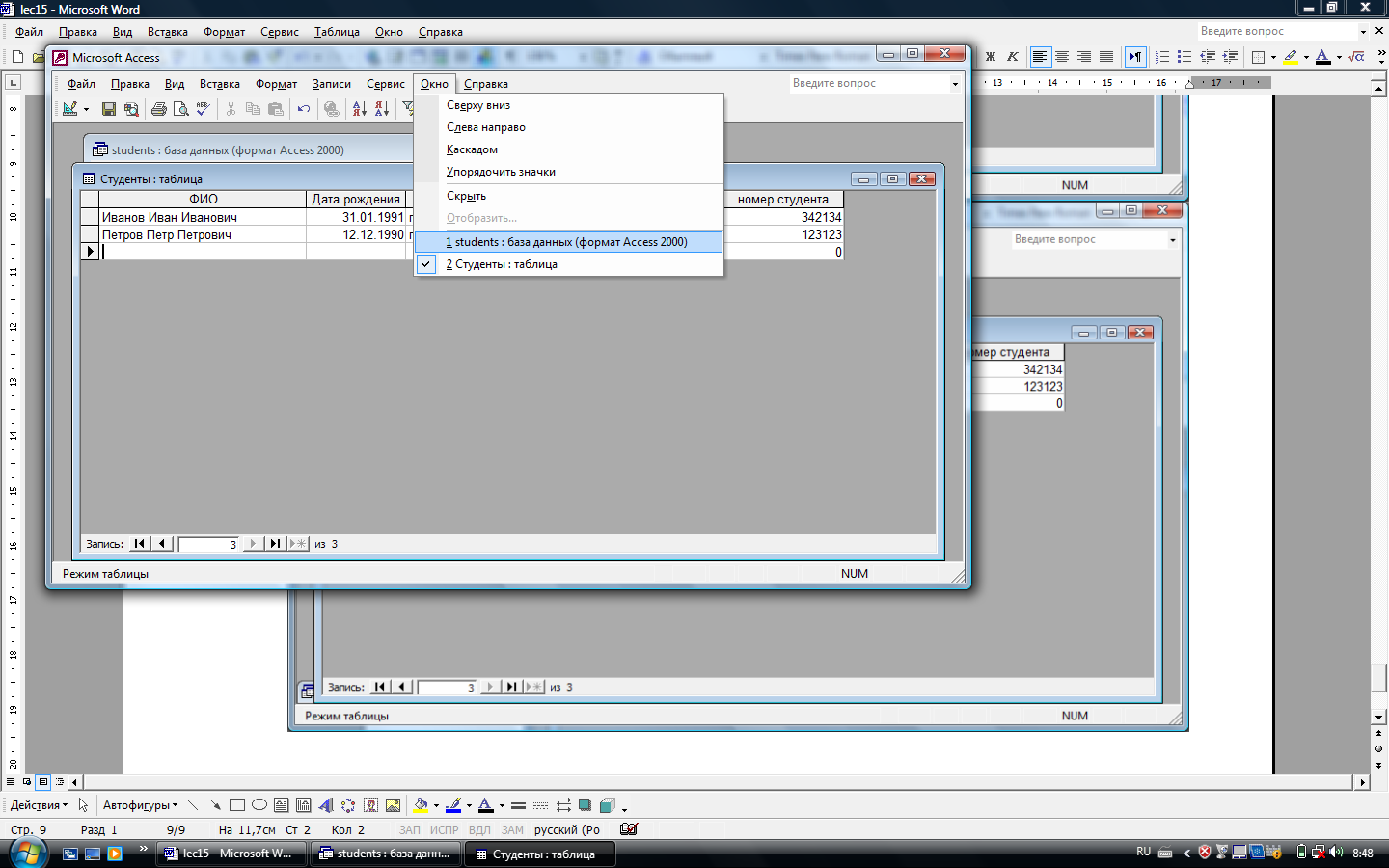This screenshot has height=868, width=1389.
Task: Decrease indent in Word toolbar
Action: 1208,57
